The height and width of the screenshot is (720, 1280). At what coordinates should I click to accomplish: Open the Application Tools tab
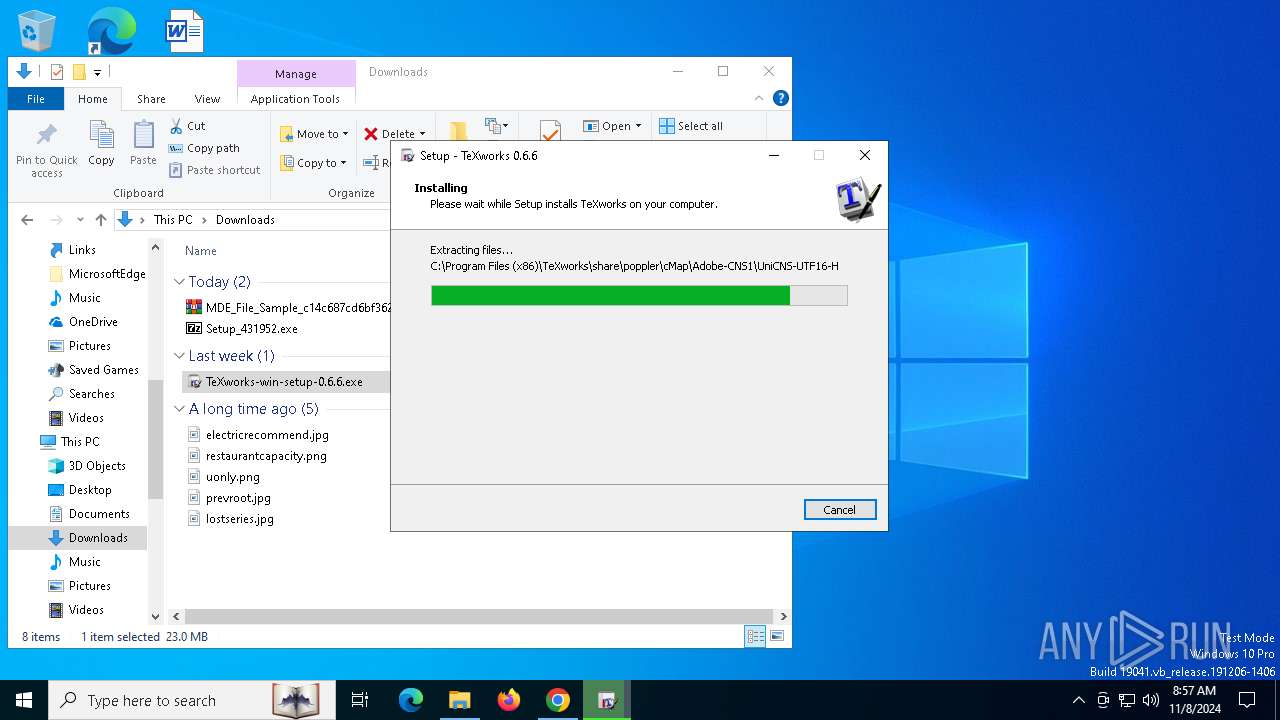(295, 99)
